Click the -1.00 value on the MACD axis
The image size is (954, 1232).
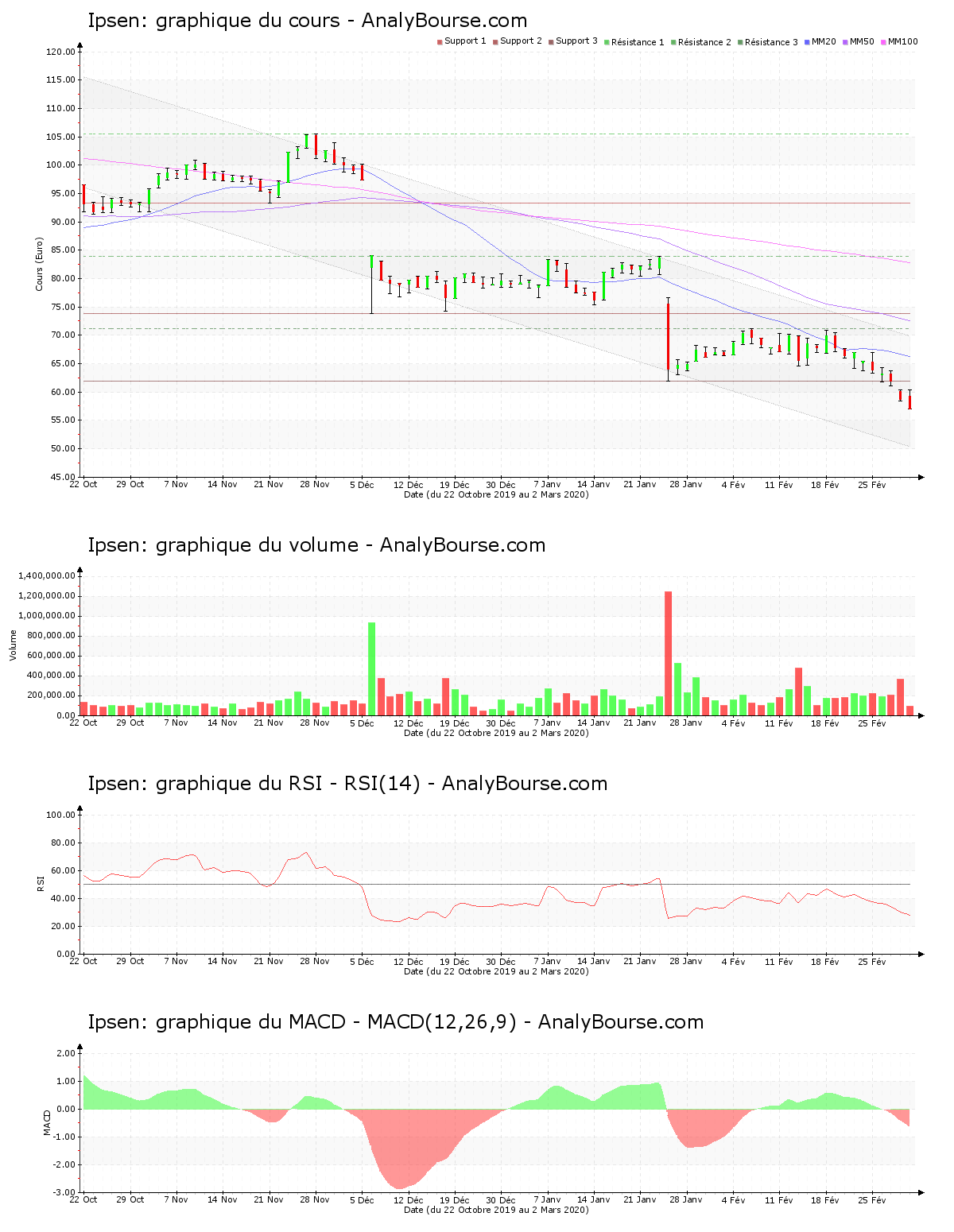(x=63, y=1137)
